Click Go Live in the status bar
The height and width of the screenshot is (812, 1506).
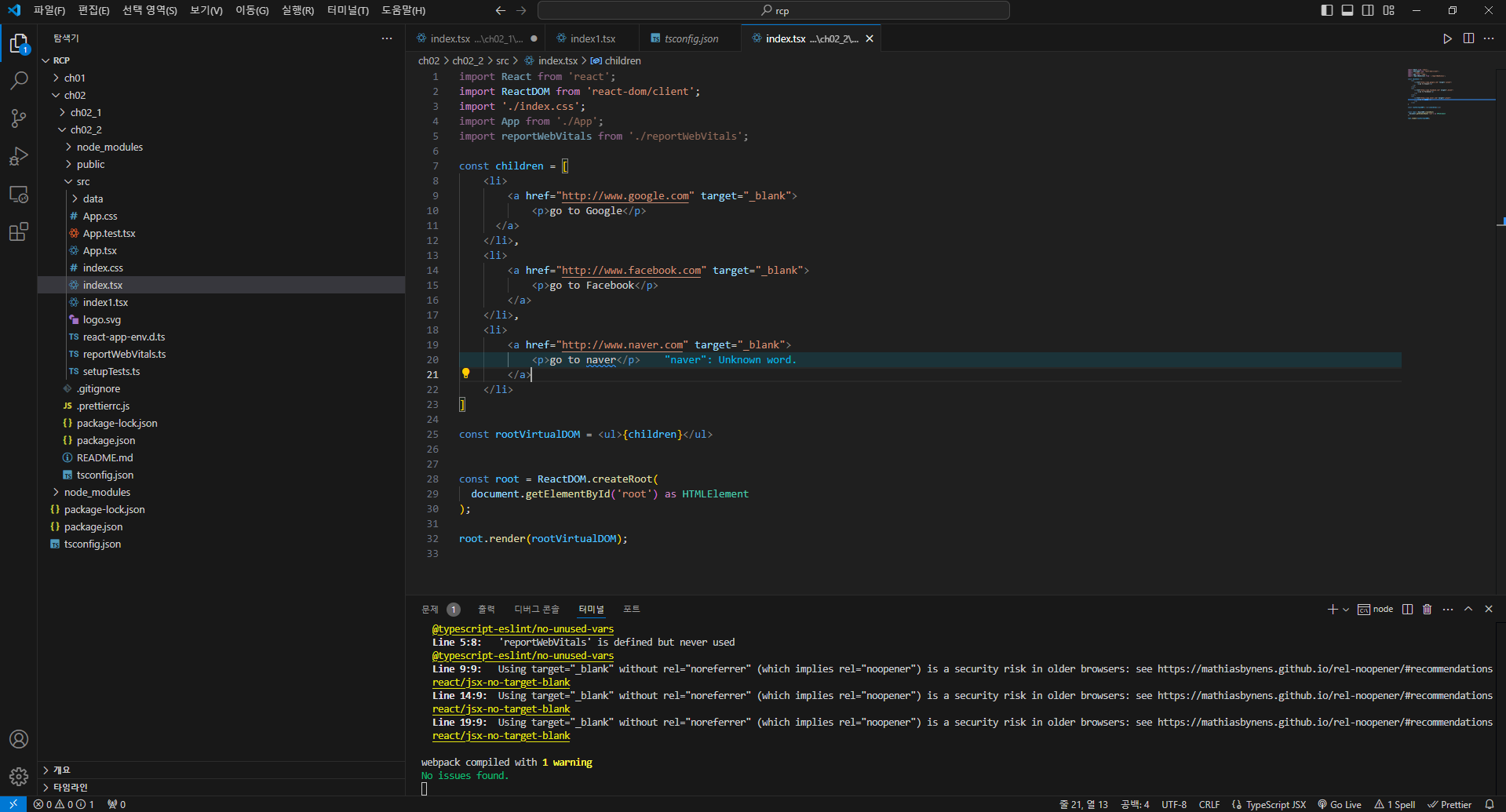click(1340, 804)
